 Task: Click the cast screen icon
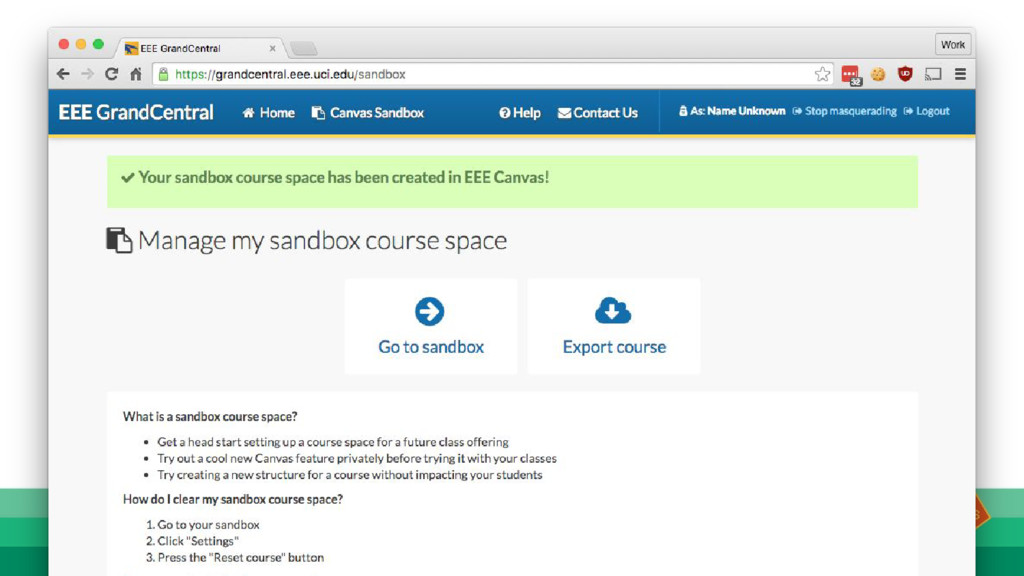933,74
